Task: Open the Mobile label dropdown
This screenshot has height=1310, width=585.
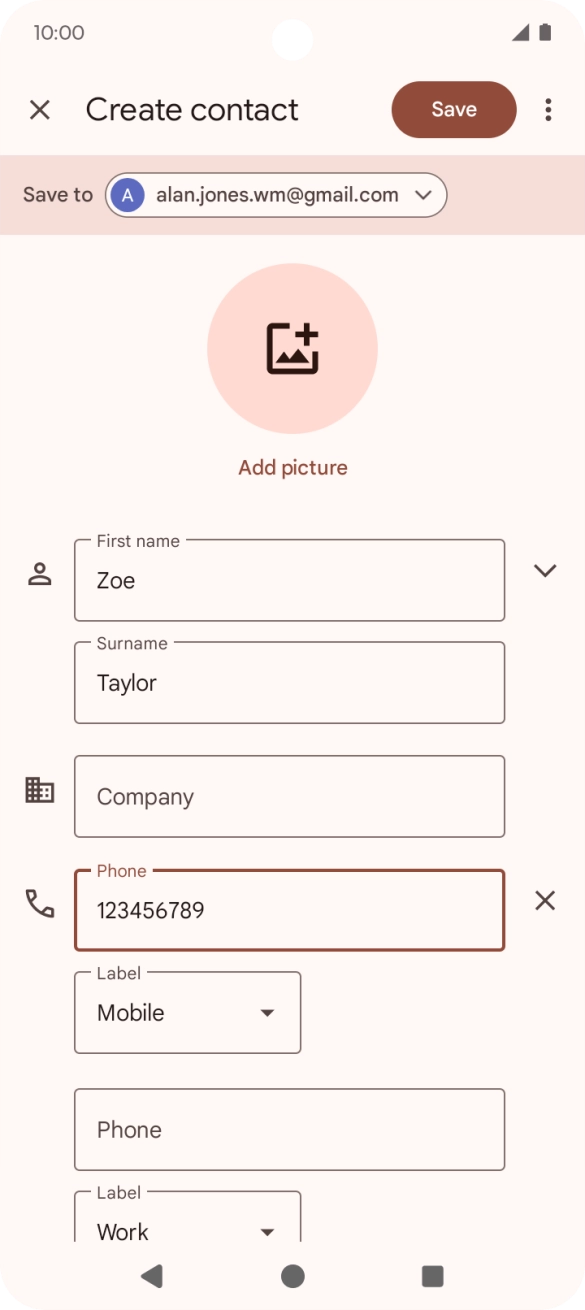Action: [188, 1013]
